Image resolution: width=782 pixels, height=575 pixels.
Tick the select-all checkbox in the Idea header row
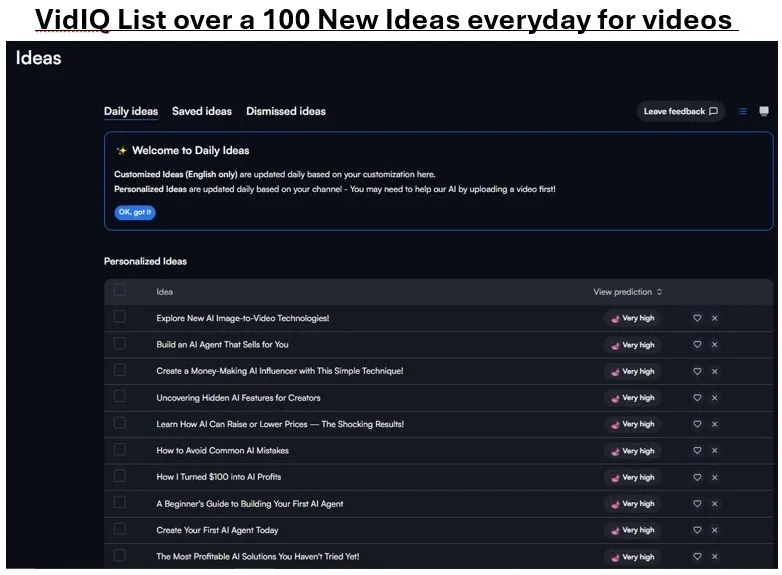click(x=120, y=290)
